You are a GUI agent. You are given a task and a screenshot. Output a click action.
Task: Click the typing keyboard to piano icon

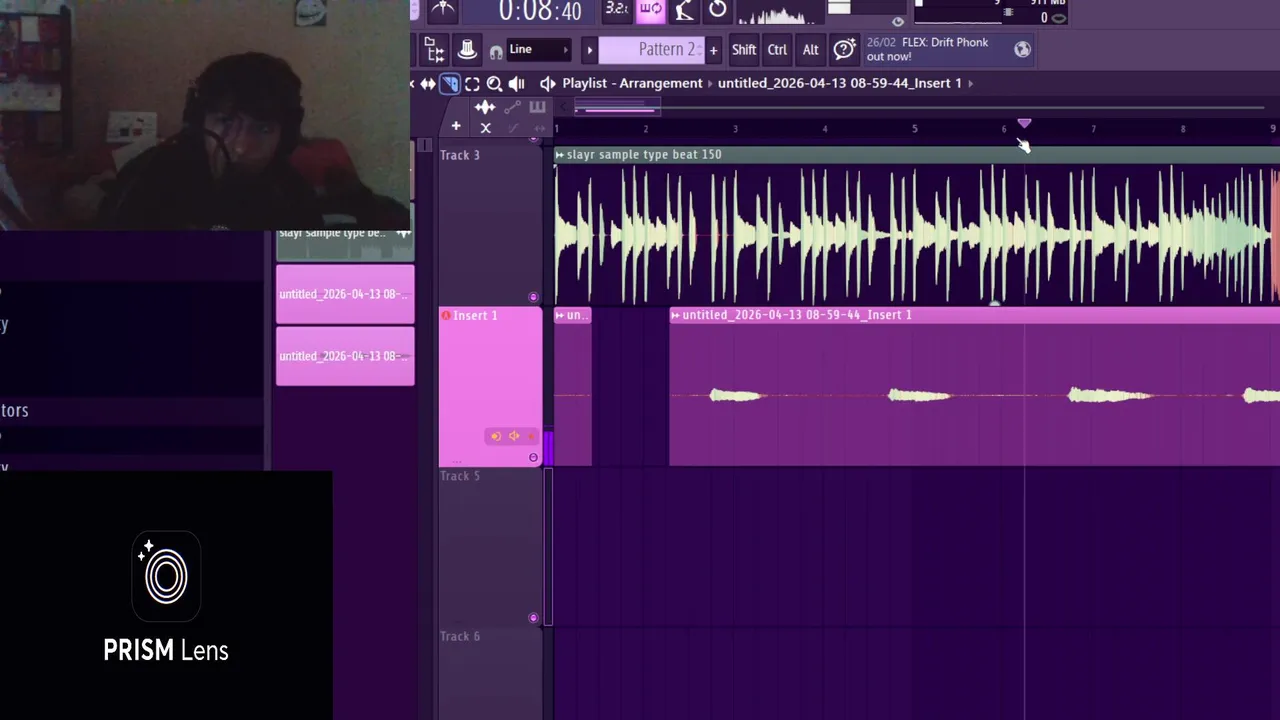point(684,10)
